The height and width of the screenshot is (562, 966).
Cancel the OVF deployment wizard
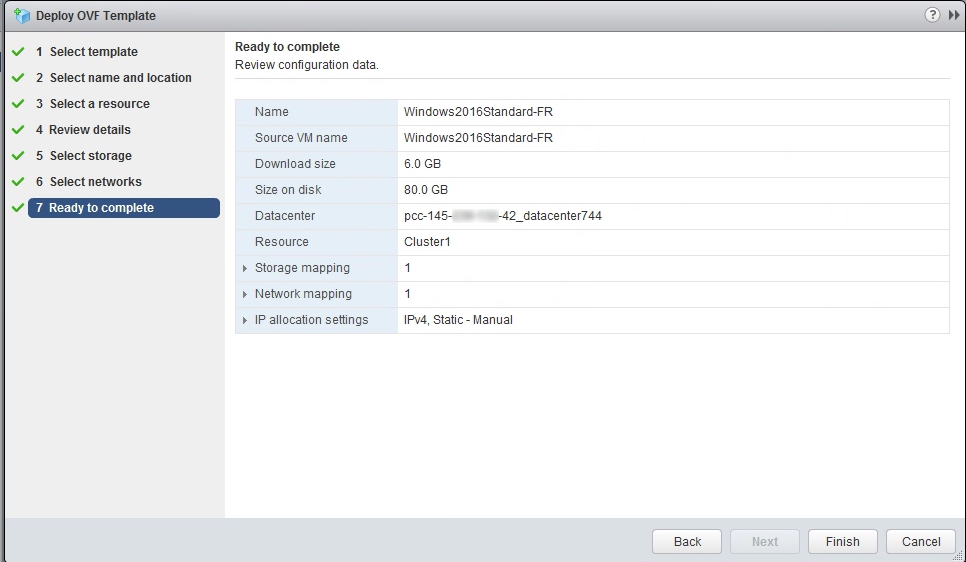pyautogui.click(x=921, y=541)
